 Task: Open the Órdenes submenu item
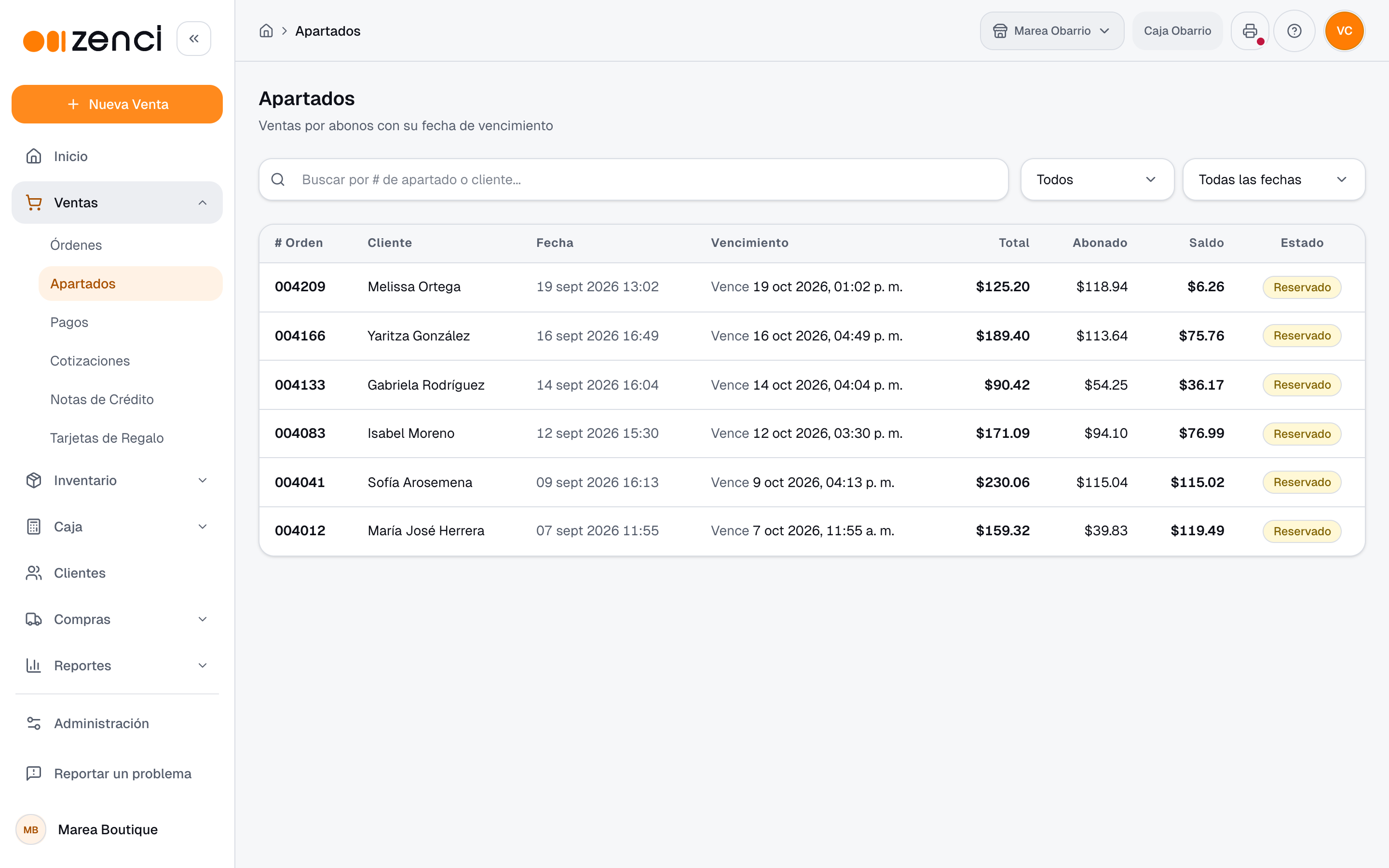point(130,245)
